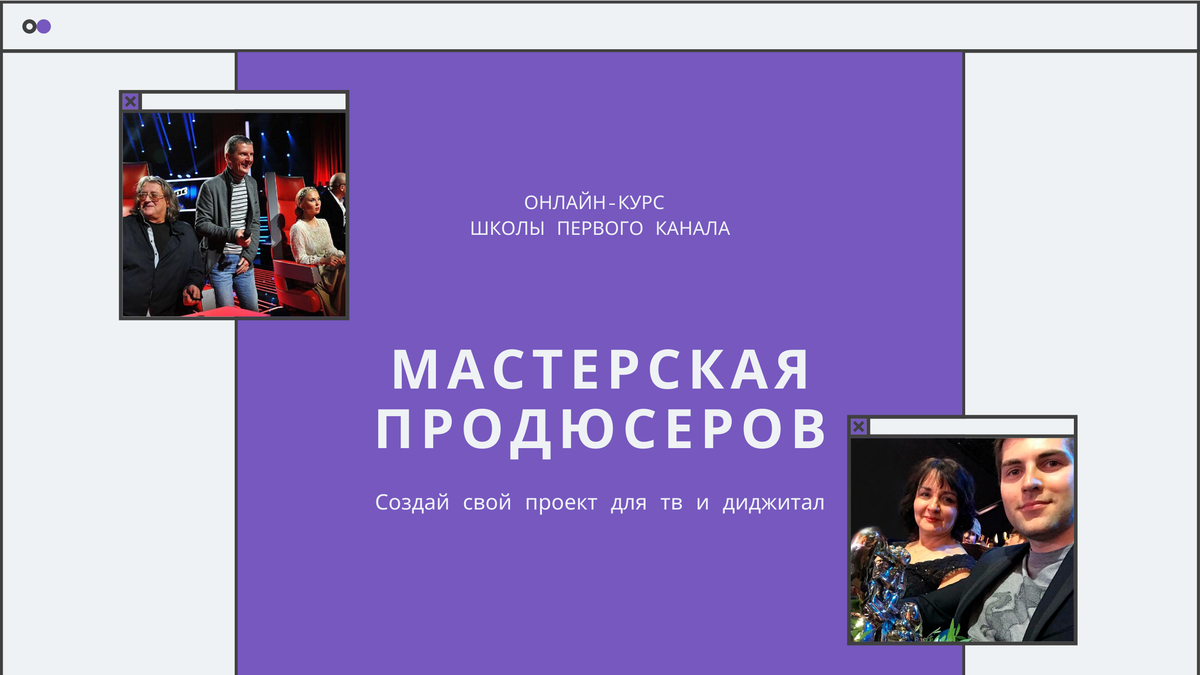Screen dimensions: 1200x675
Task: Open the TV studio judges photo
Action: [234, 214]
